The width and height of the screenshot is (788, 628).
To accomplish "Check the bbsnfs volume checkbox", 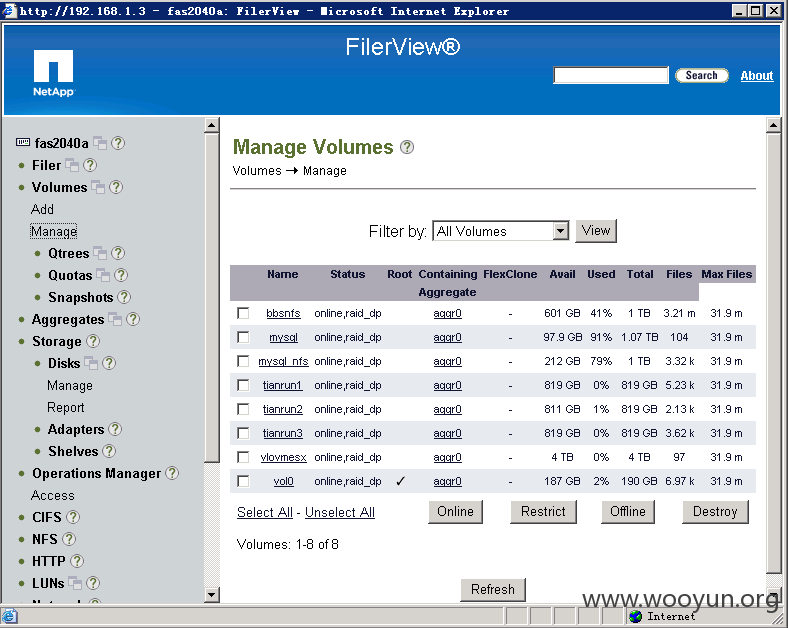I will 243,313.
